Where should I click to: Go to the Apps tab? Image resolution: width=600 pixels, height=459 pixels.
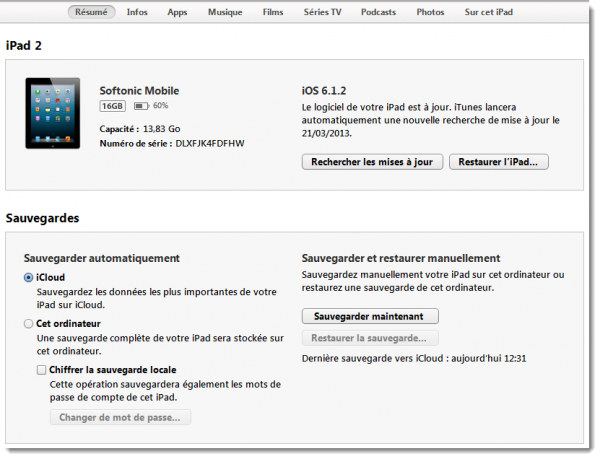177,12
